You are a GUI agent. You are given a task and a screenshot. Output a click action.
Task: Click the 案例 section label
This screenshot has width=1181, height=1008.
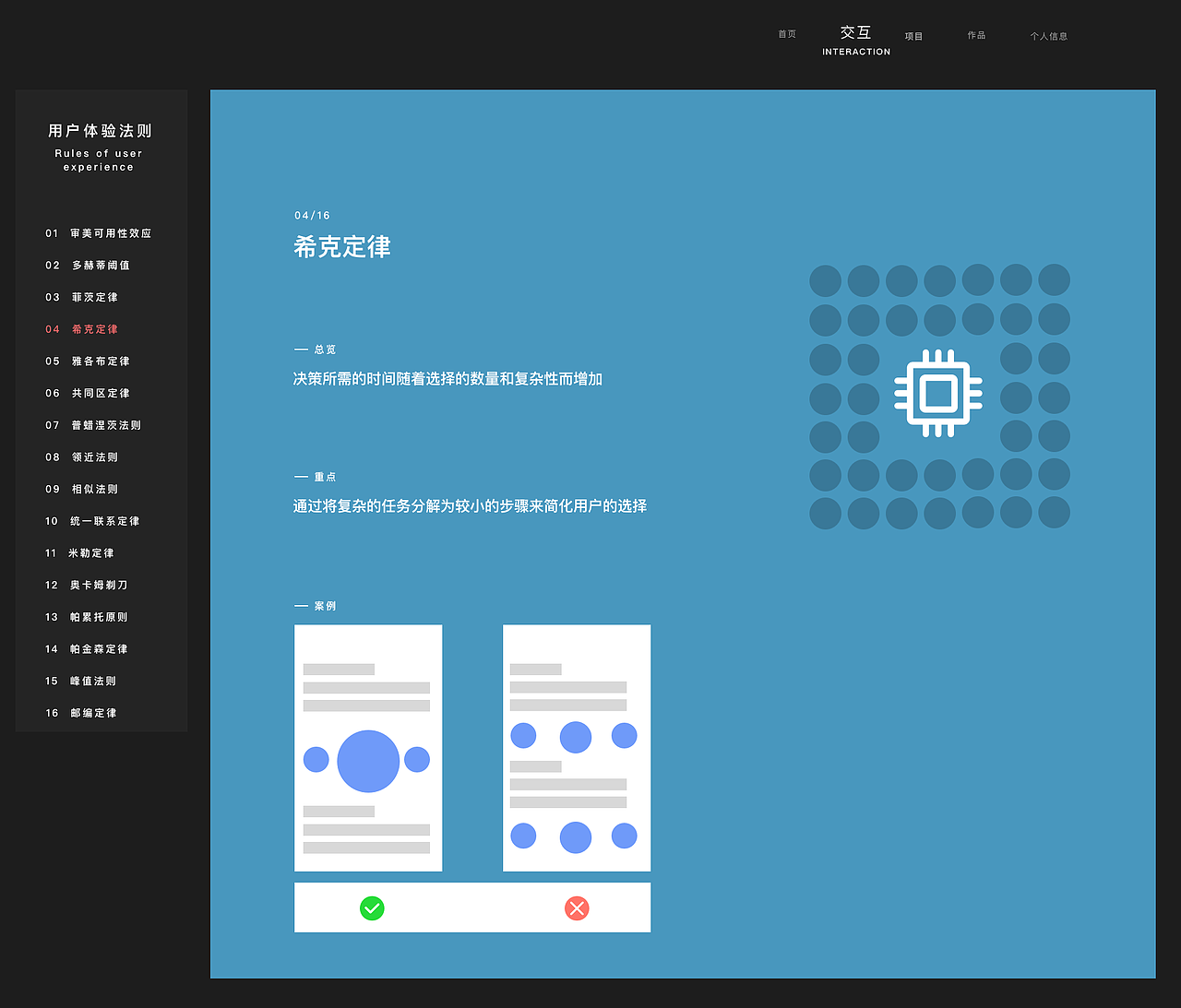[325, 606]
